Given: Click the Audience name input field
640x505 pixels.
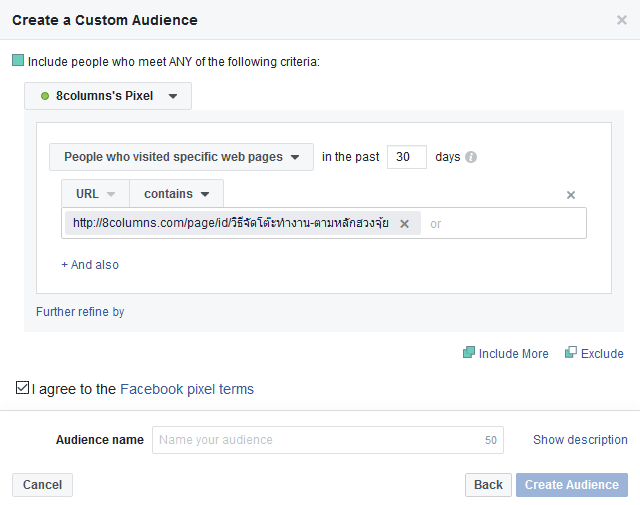Looking at the screenshot, I should click(x=328, y=440).
